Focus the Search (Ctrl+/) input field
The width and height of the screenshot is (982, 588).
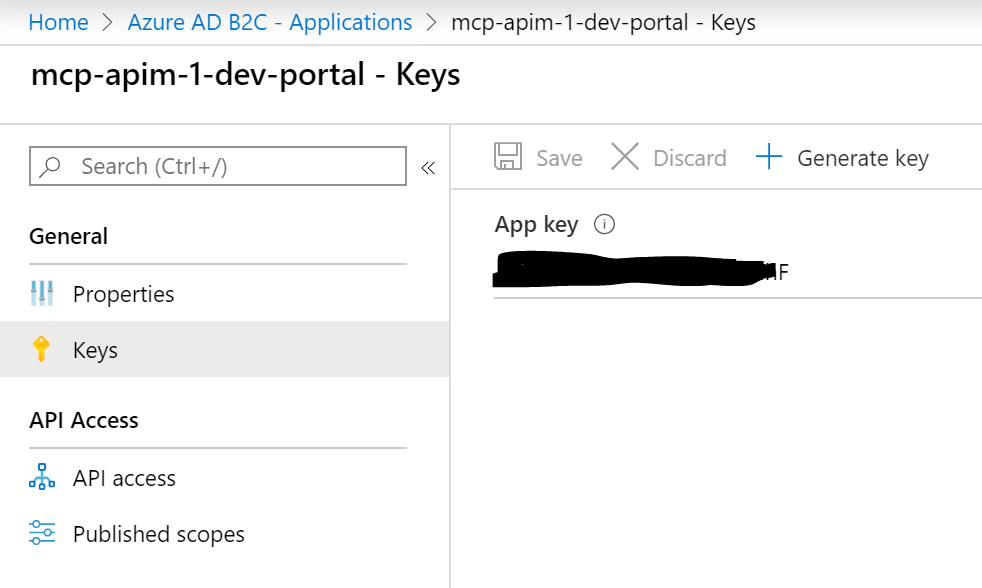coord(218,166)
